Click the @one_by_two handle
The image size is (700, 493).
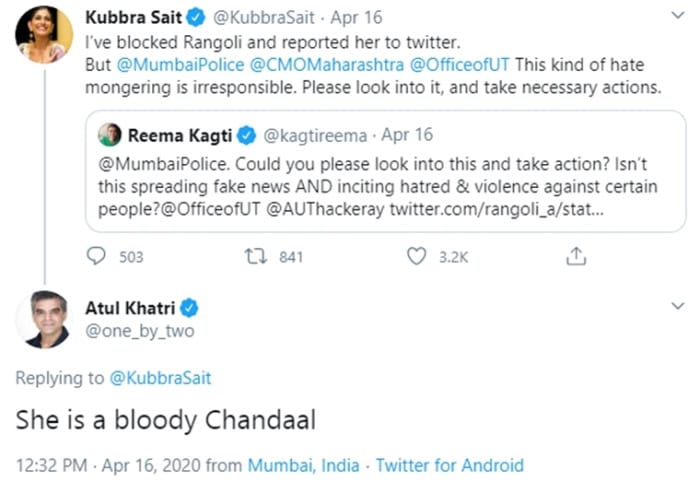139,331
